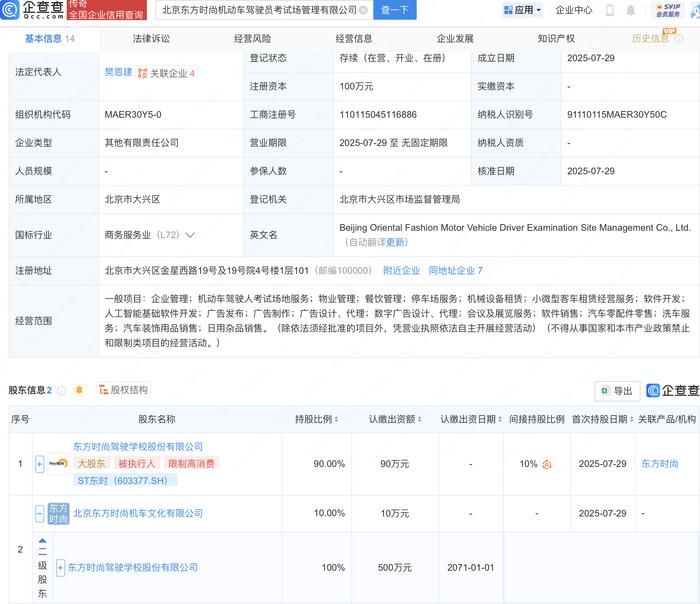The width and height of the screenshot is (700, 604).
Task: Click the 全国企业信用查询 red banner
Action: (107, 10)
